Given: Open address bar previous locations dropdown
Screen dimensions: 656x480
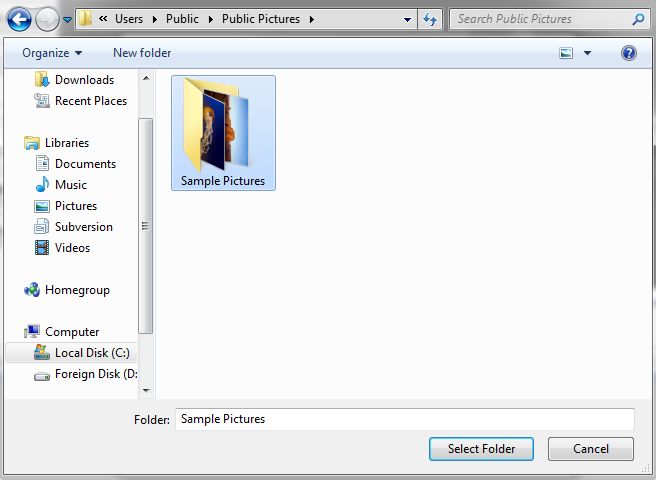Looking at the screenshot, I should [407, 19].
